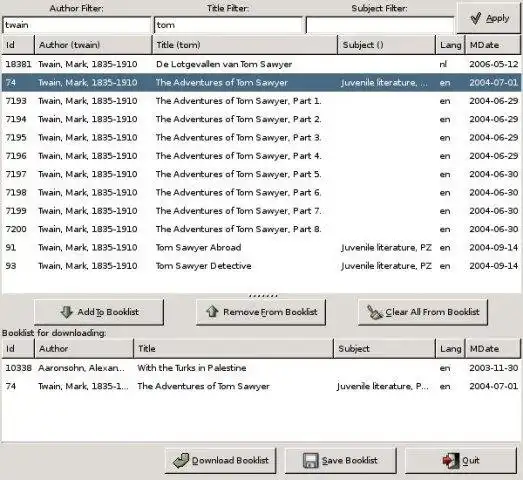Sort results by the Id column header
This screenshot has height=480, width=523.
pos(18,45)
